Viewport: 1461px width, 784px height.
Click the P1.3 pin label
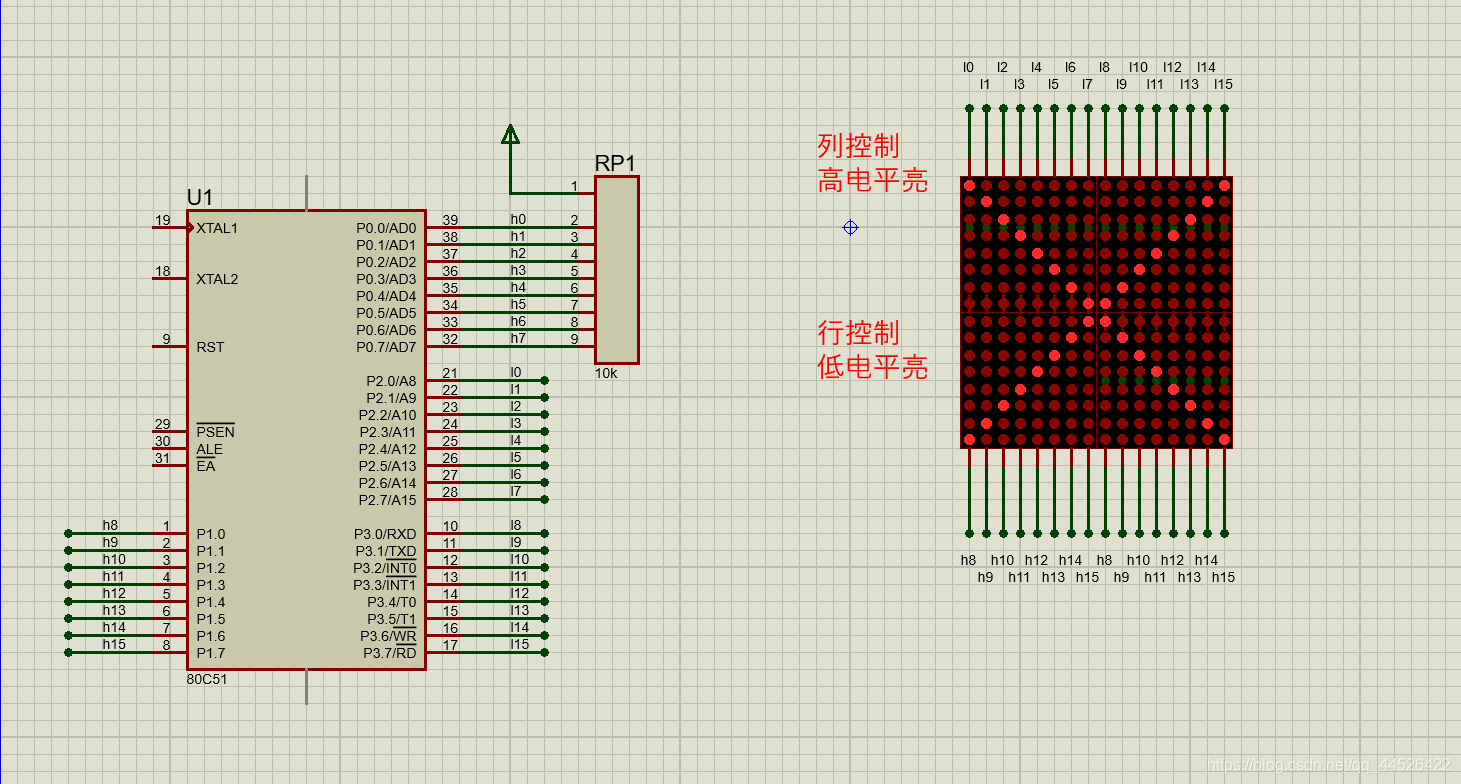tap(210, 585)
